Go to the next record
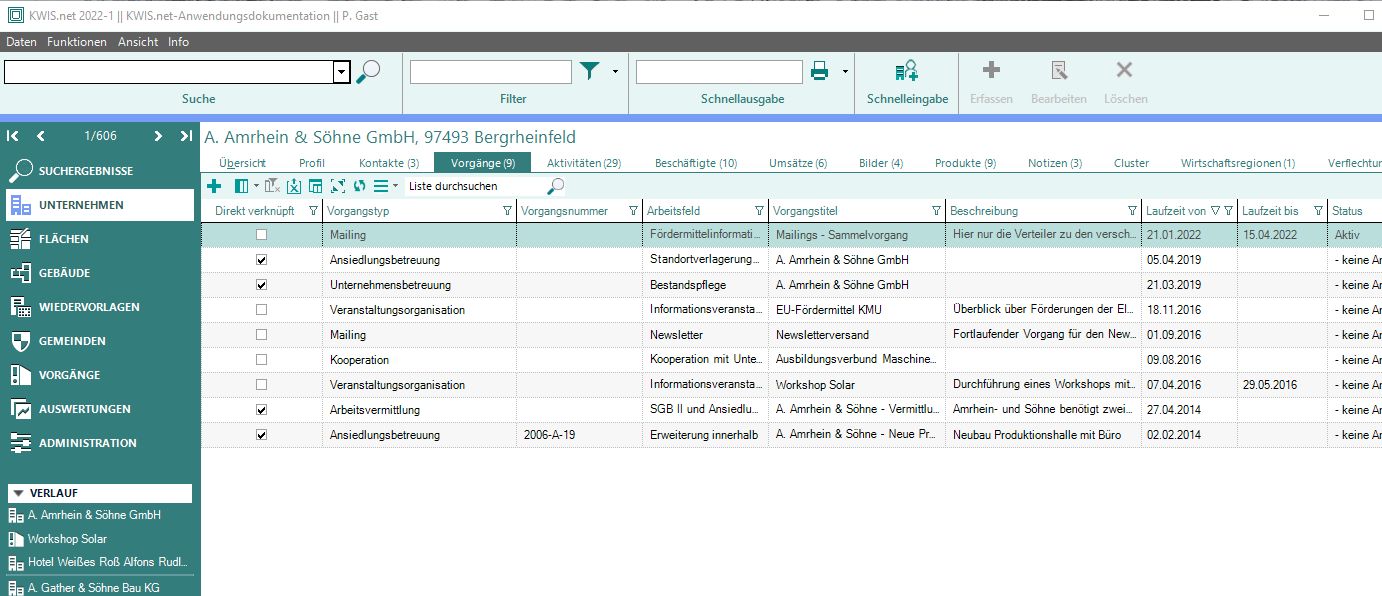The image size is (1382, 596). (158, 136)
